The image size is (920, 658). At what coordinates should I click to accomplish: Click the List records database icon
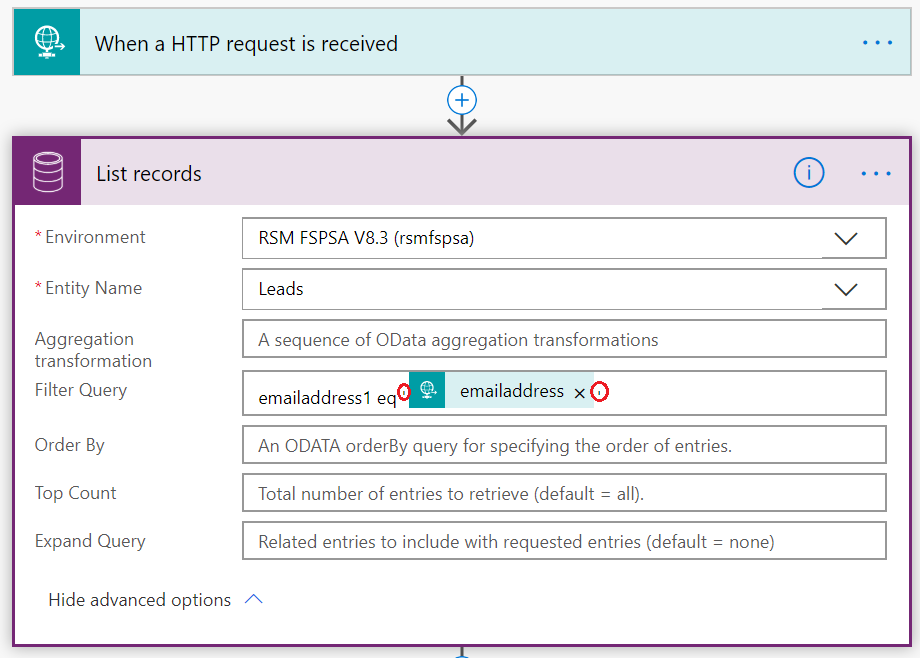click(x=48, y=173)
